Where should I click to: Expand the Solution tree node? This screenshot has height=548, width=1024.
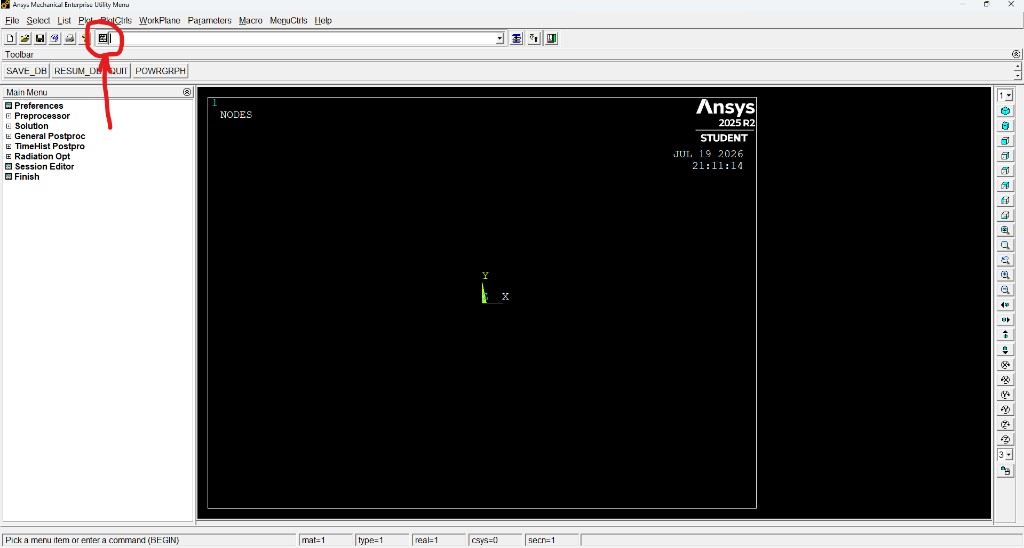[x=8, y=126]
